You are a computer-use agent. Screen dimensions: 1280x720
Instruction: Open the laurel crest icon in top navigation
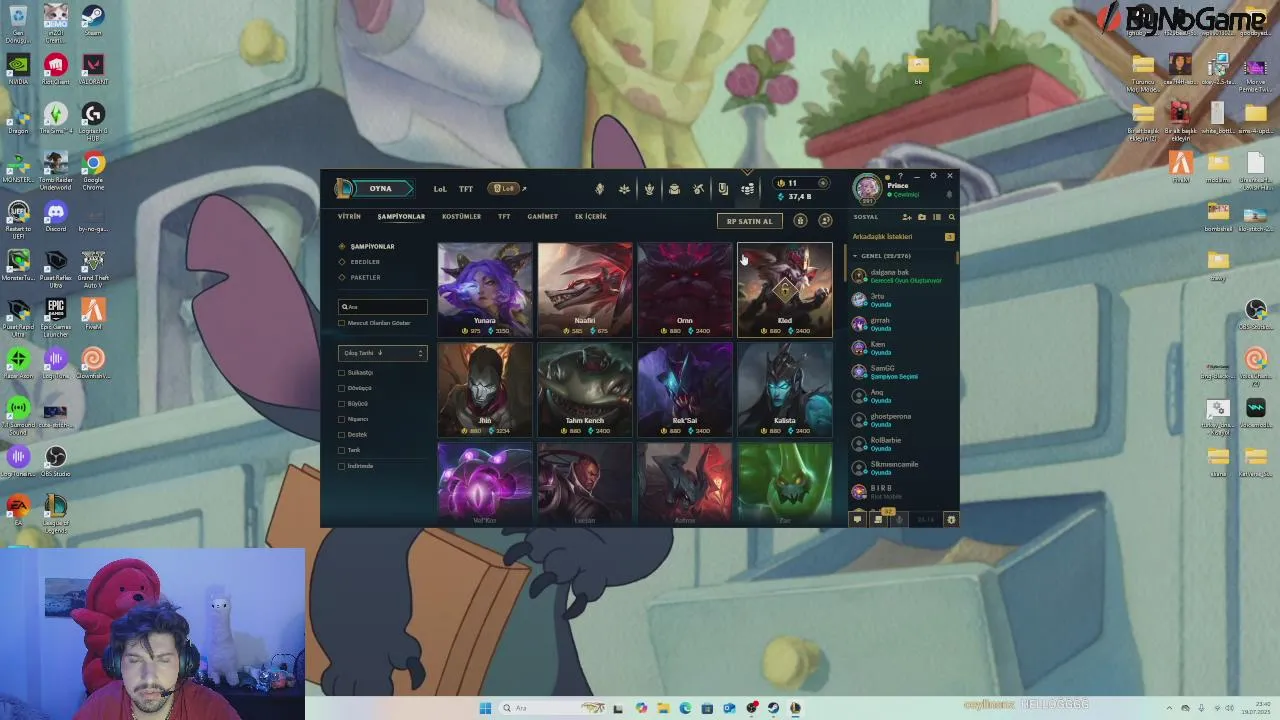coord(649,189)
